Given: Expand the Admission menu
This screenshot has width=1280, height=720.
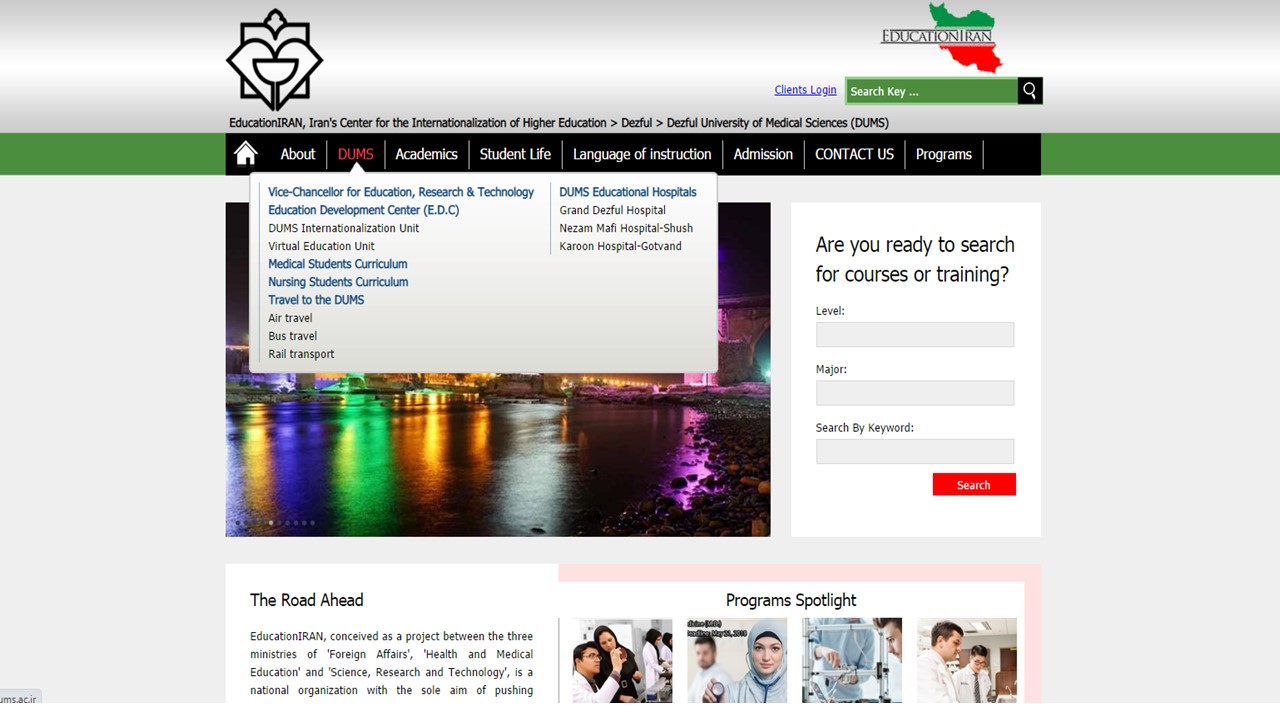Looking at the screenshot, I should point(763,154).
